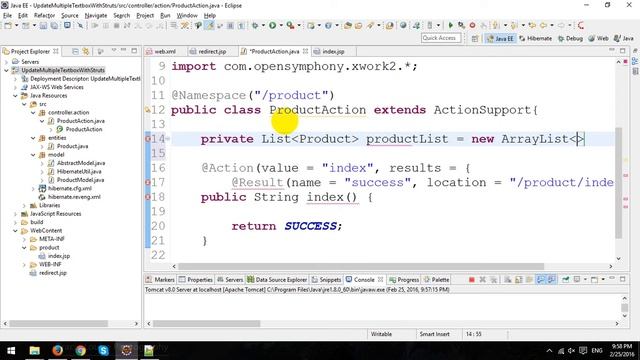
Task: Maximize the Project Explorer view
Action: [134, 51]
